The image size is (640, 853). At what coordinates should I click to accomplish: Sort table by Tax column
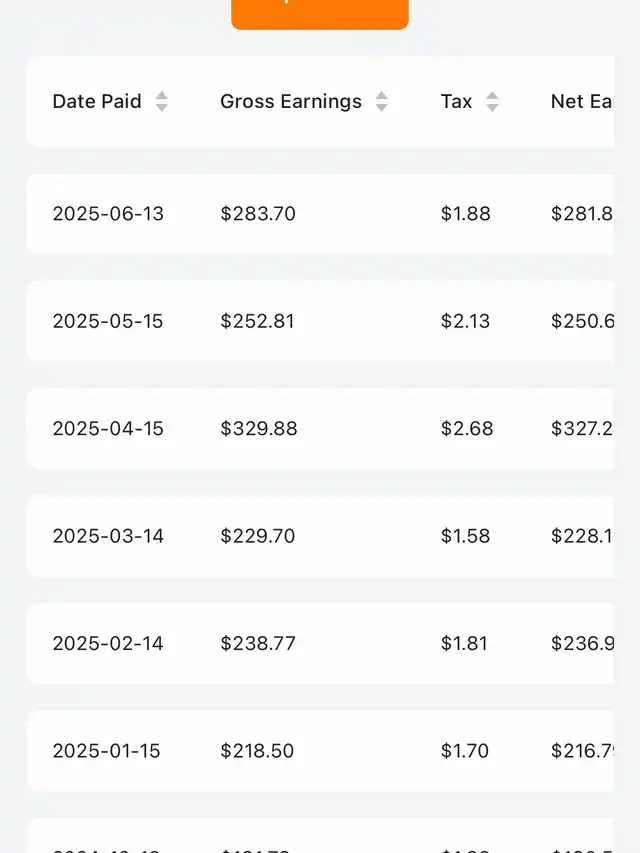(492, 101)
